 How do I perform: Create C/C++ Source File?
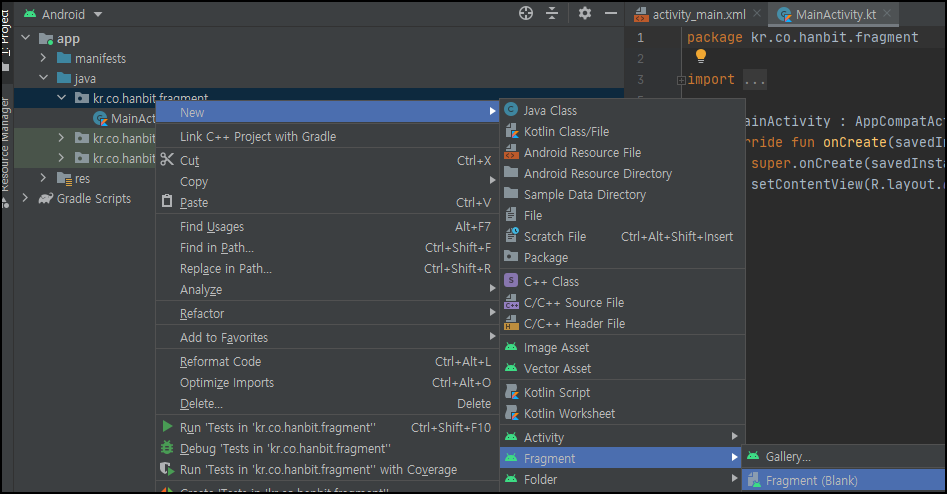[x=622, y=303]
